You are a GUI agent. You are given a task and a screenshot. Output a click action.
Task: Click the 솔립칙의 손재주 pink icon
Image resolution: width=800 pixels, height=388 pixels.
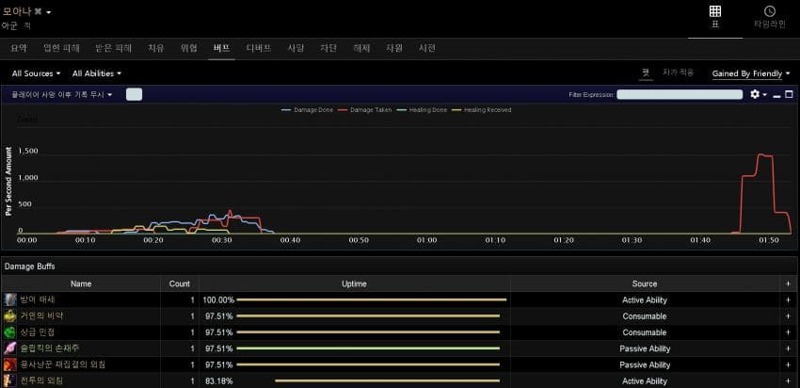[10, 349]
